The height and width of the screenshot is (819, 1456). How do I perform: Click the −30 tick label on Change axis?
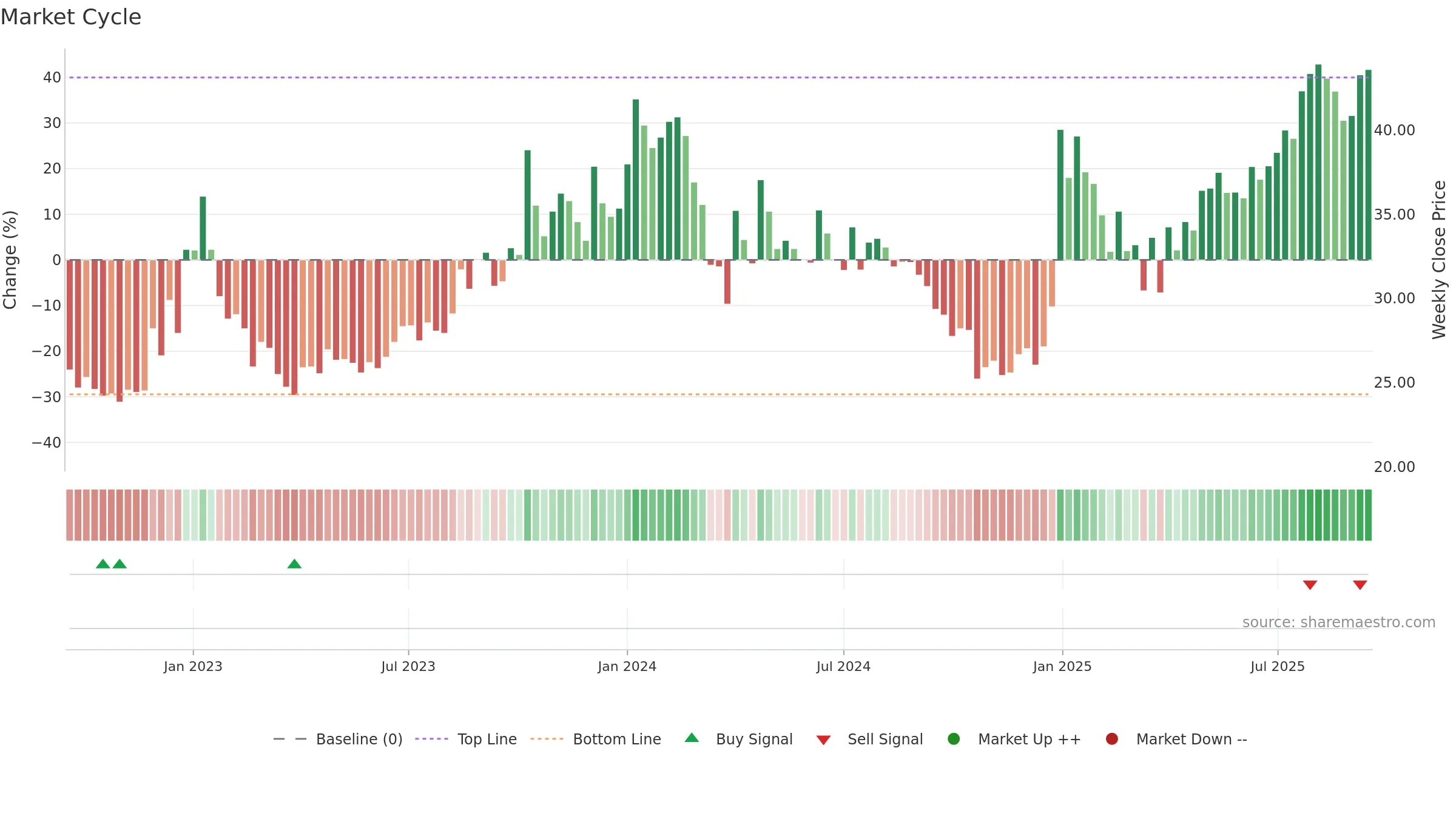[46, 397]
